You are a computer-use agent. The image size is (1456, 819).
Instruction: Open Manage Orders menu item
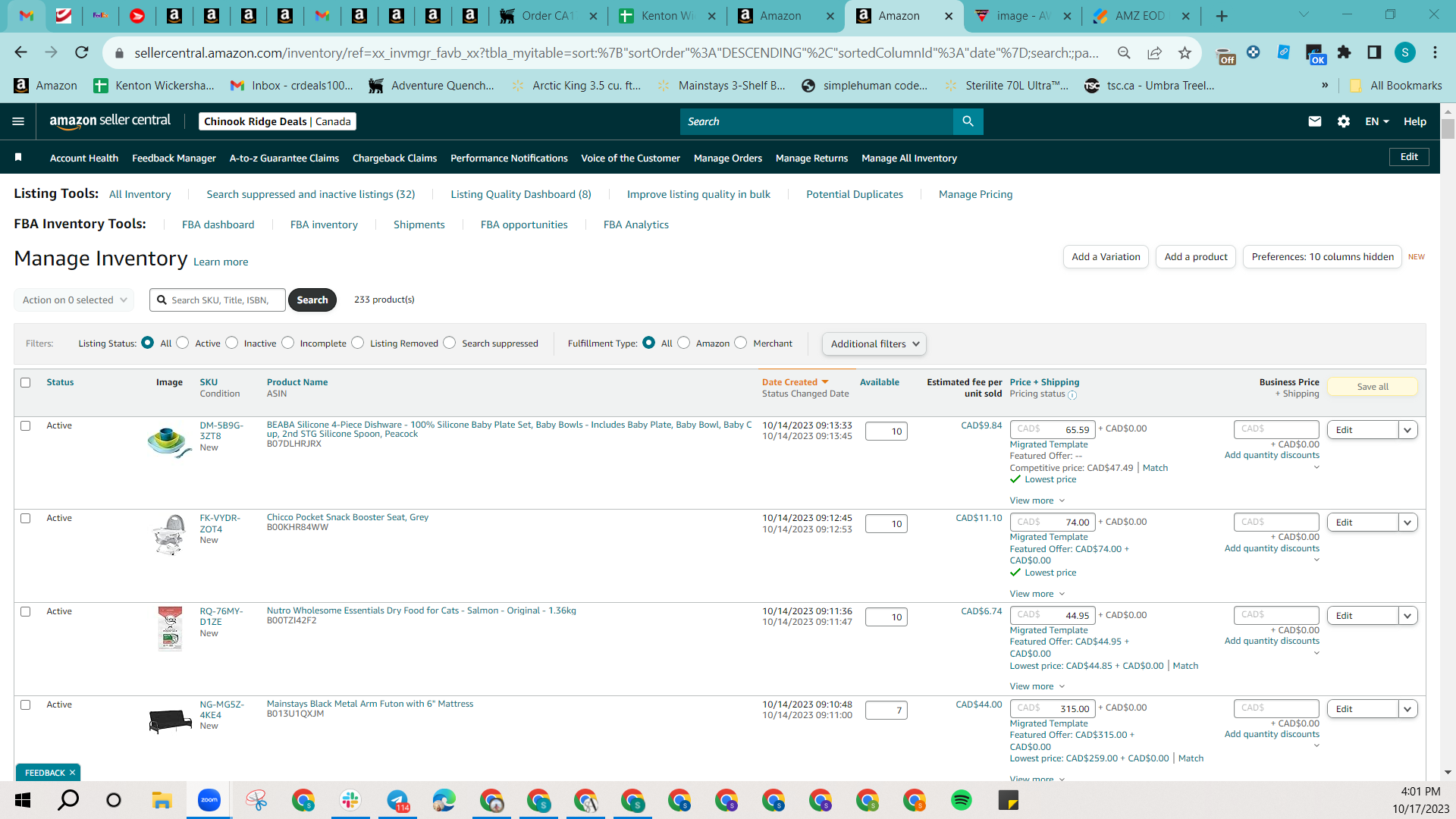click(x=728, y=158)
